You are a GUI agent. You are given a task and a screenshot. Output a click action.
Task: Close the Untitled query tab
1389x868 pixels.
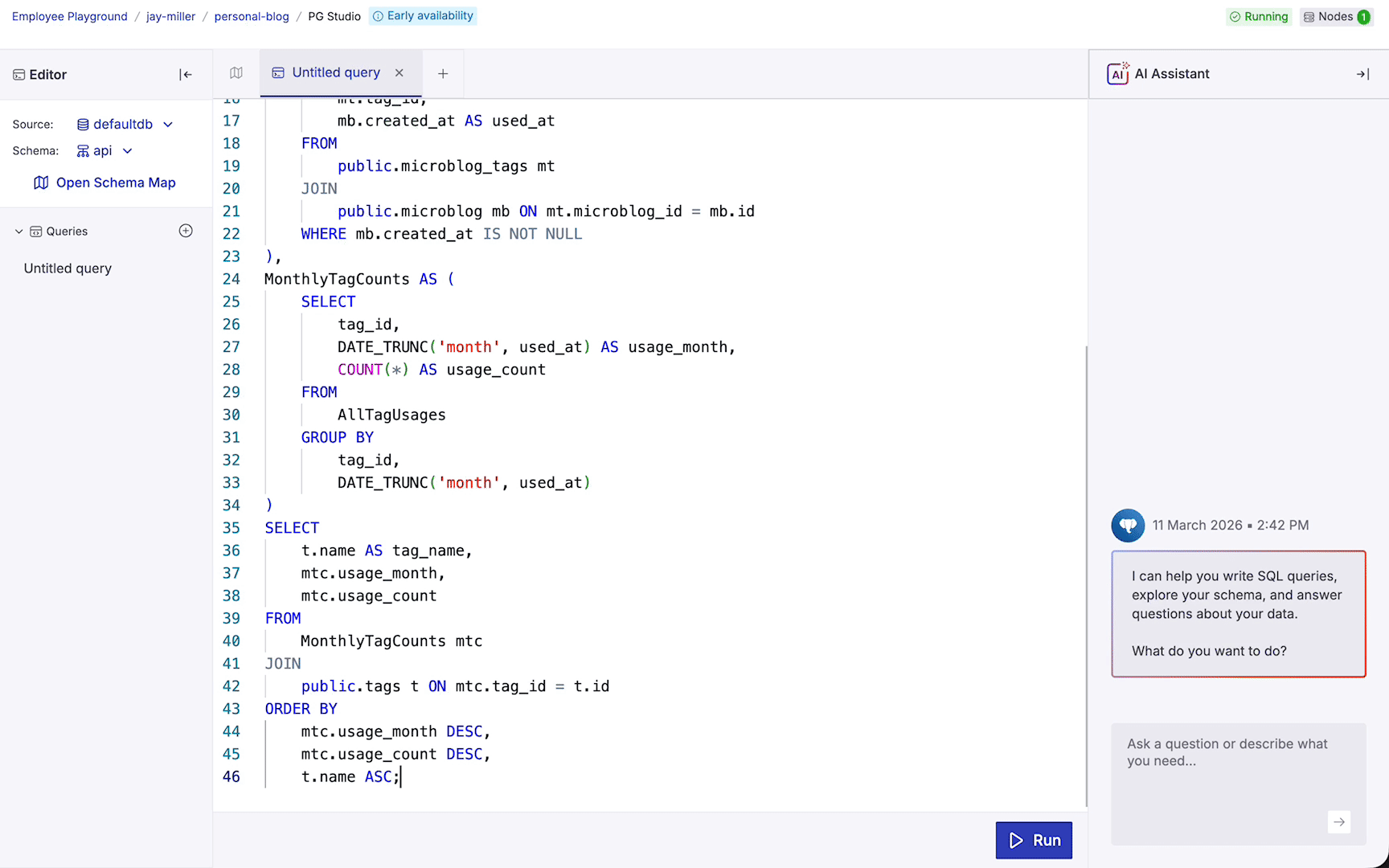click(x=399, y=73)
